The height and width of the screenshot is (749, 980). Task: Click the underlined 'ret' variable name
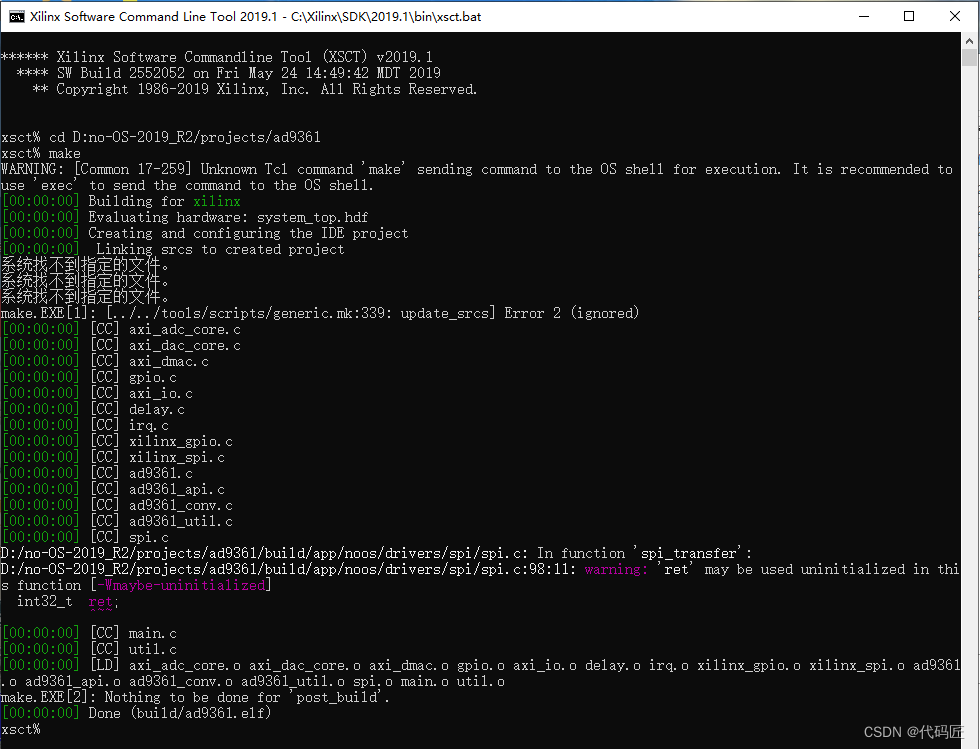pyautogui.click(x=101, y=601)
